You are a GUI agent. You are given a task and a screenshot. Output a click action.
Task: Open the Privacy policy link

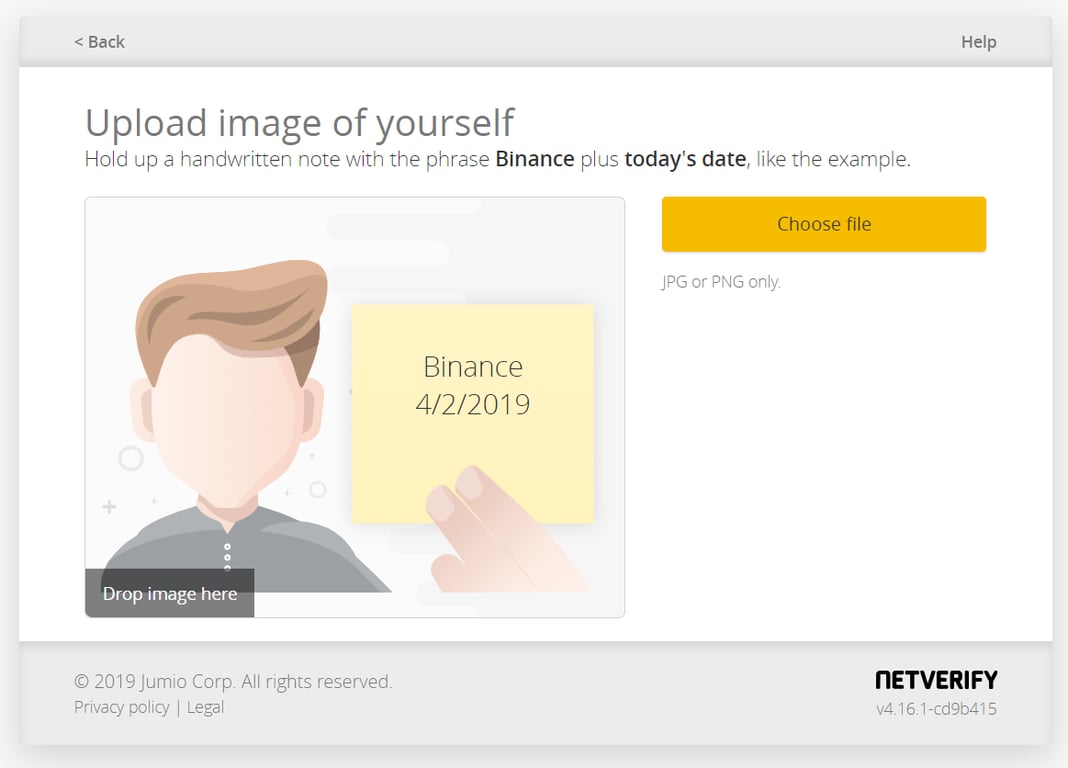click(122, 707)
